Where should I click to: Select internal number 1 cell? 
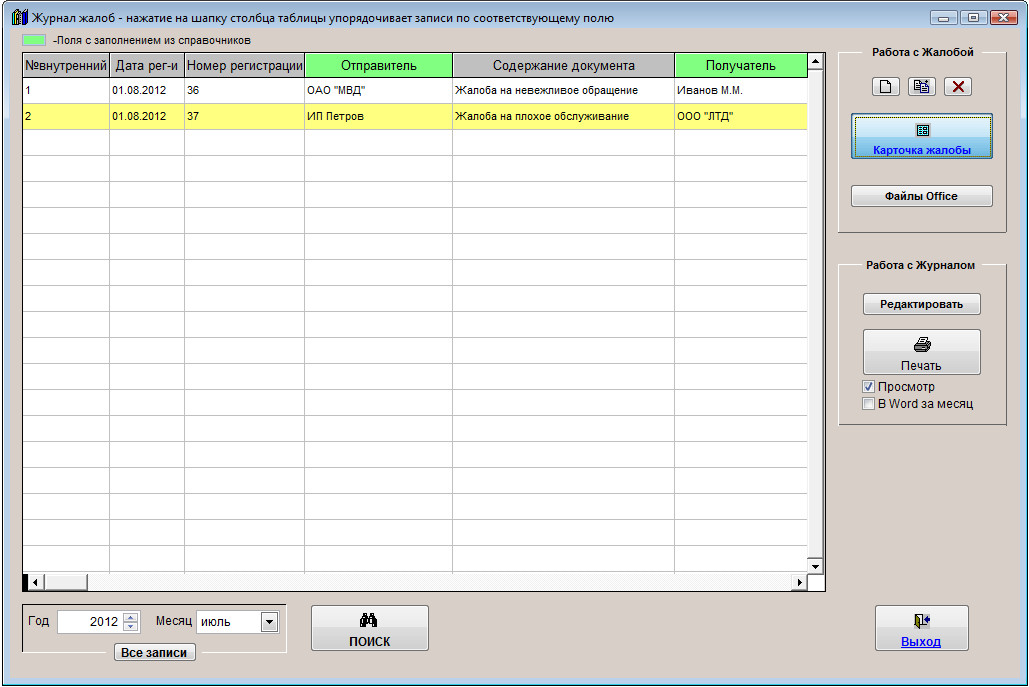(66, 91)
